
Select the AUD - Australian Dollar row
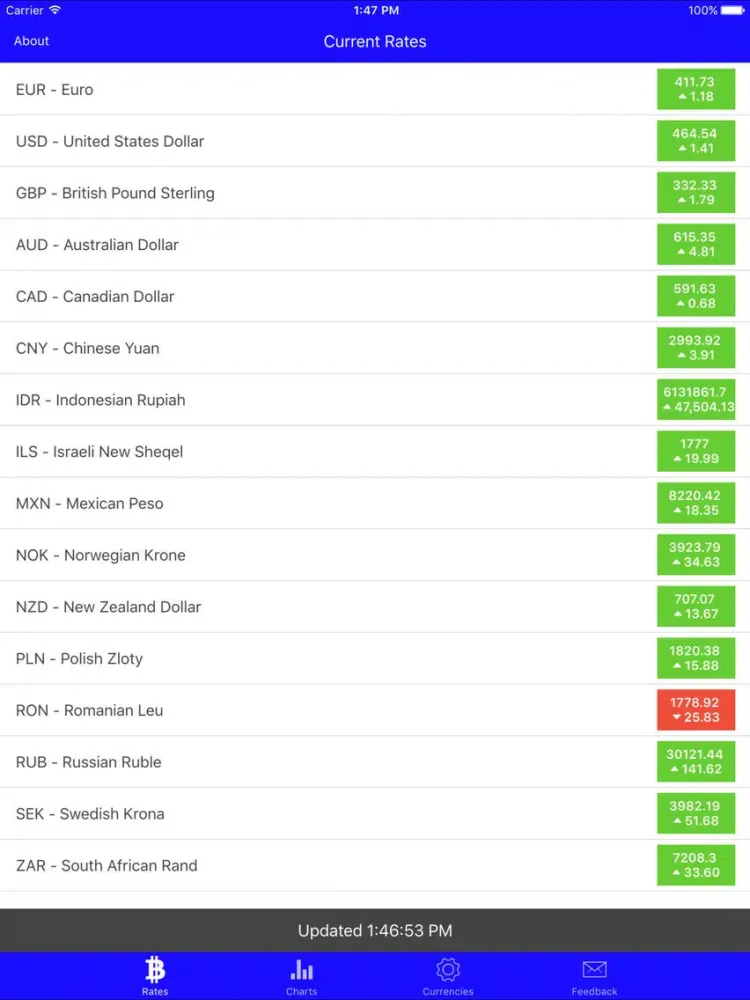point(300,245)
